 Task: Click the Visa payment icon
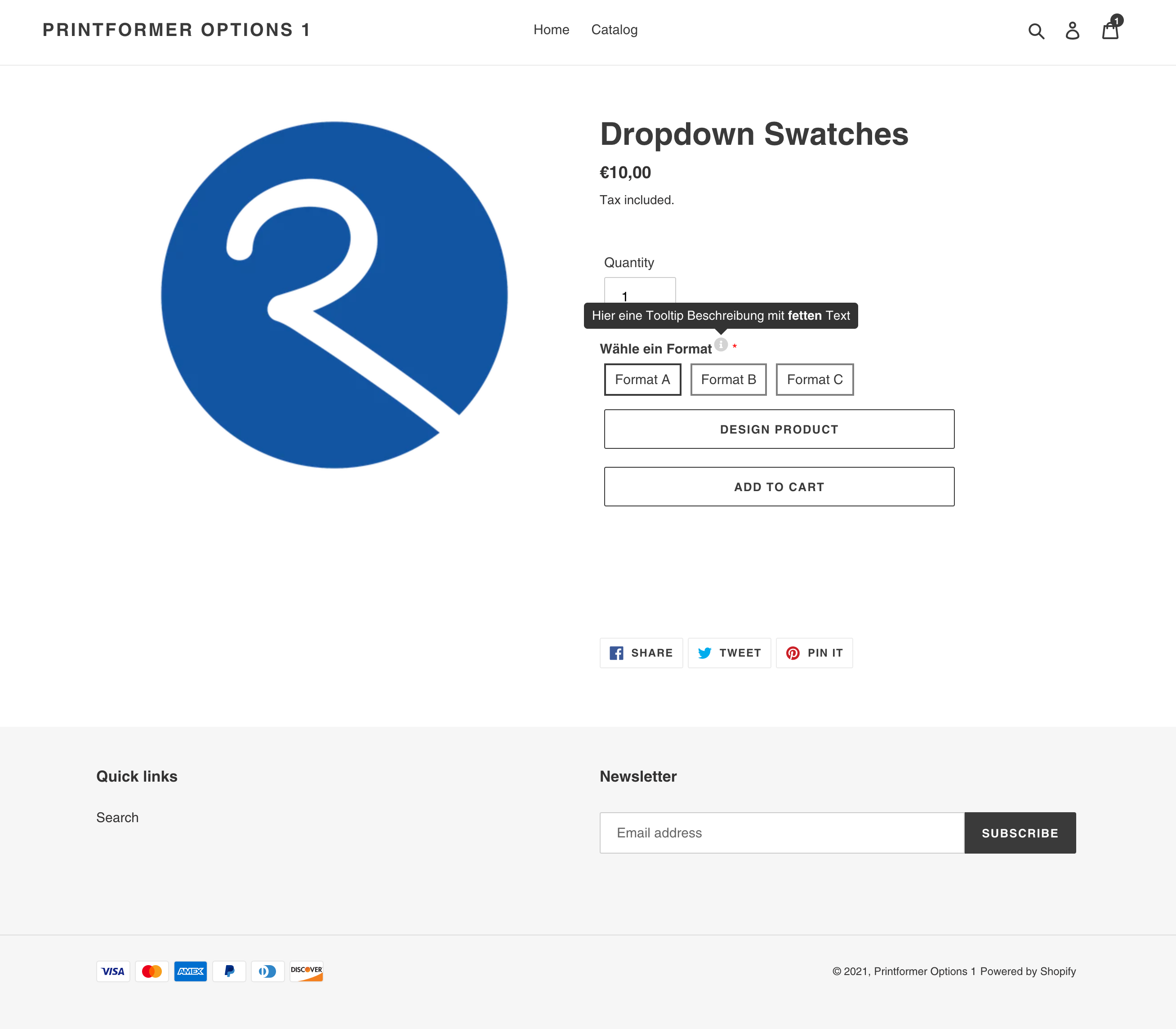point(113,971)
